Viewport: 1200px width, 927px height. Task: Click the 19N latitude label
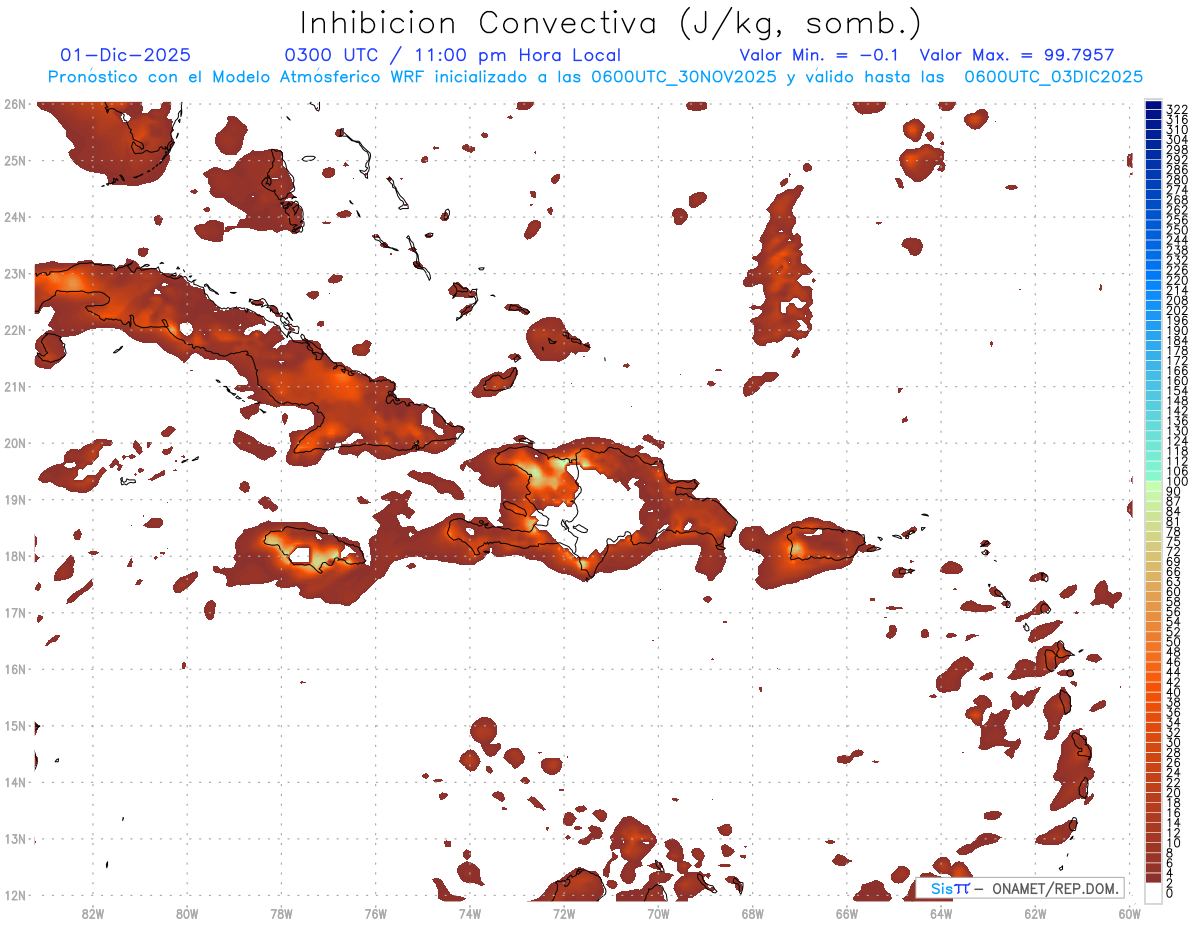pos(14,499)
